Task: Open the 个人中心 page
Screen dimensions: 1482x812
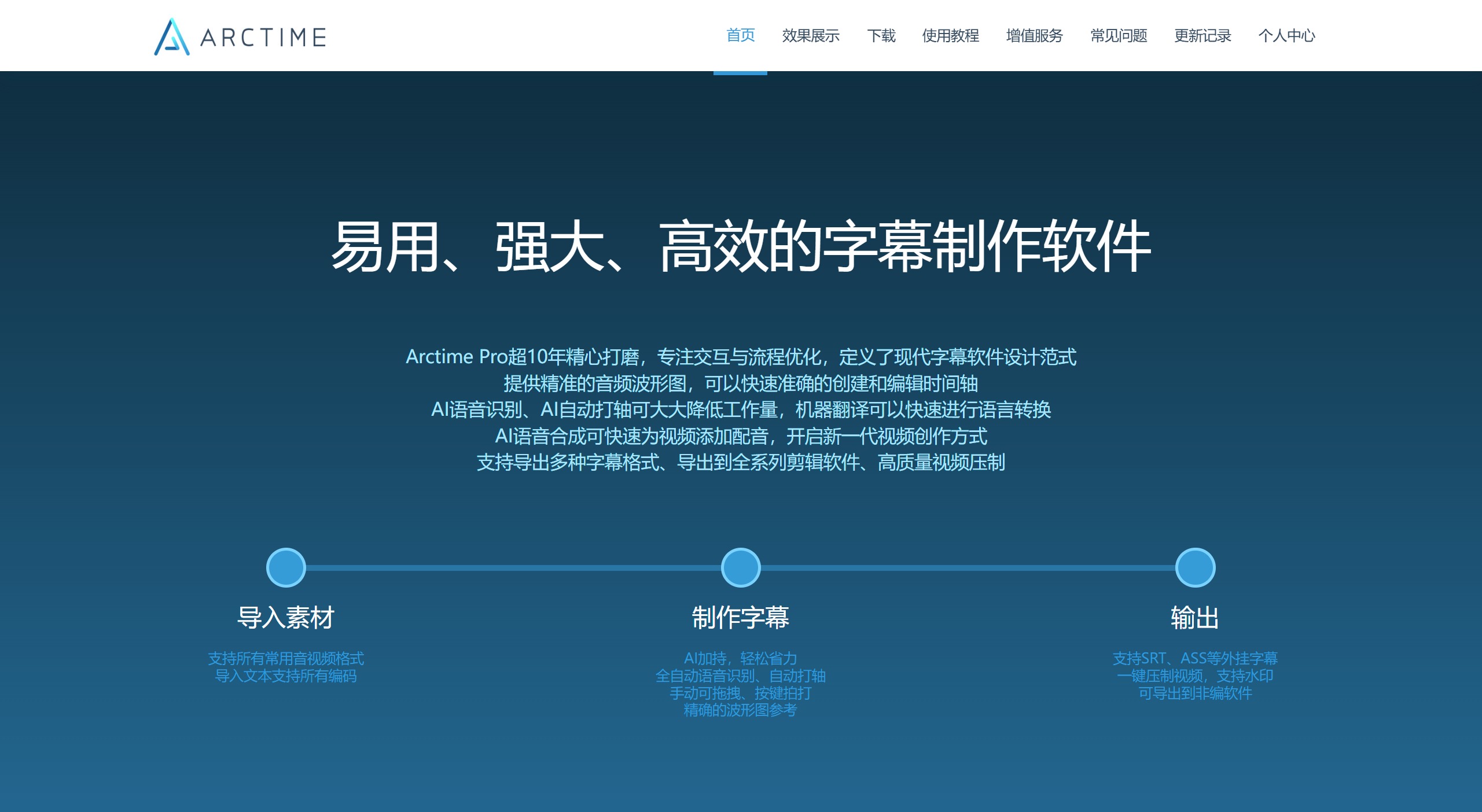Action: (1286, 36)
